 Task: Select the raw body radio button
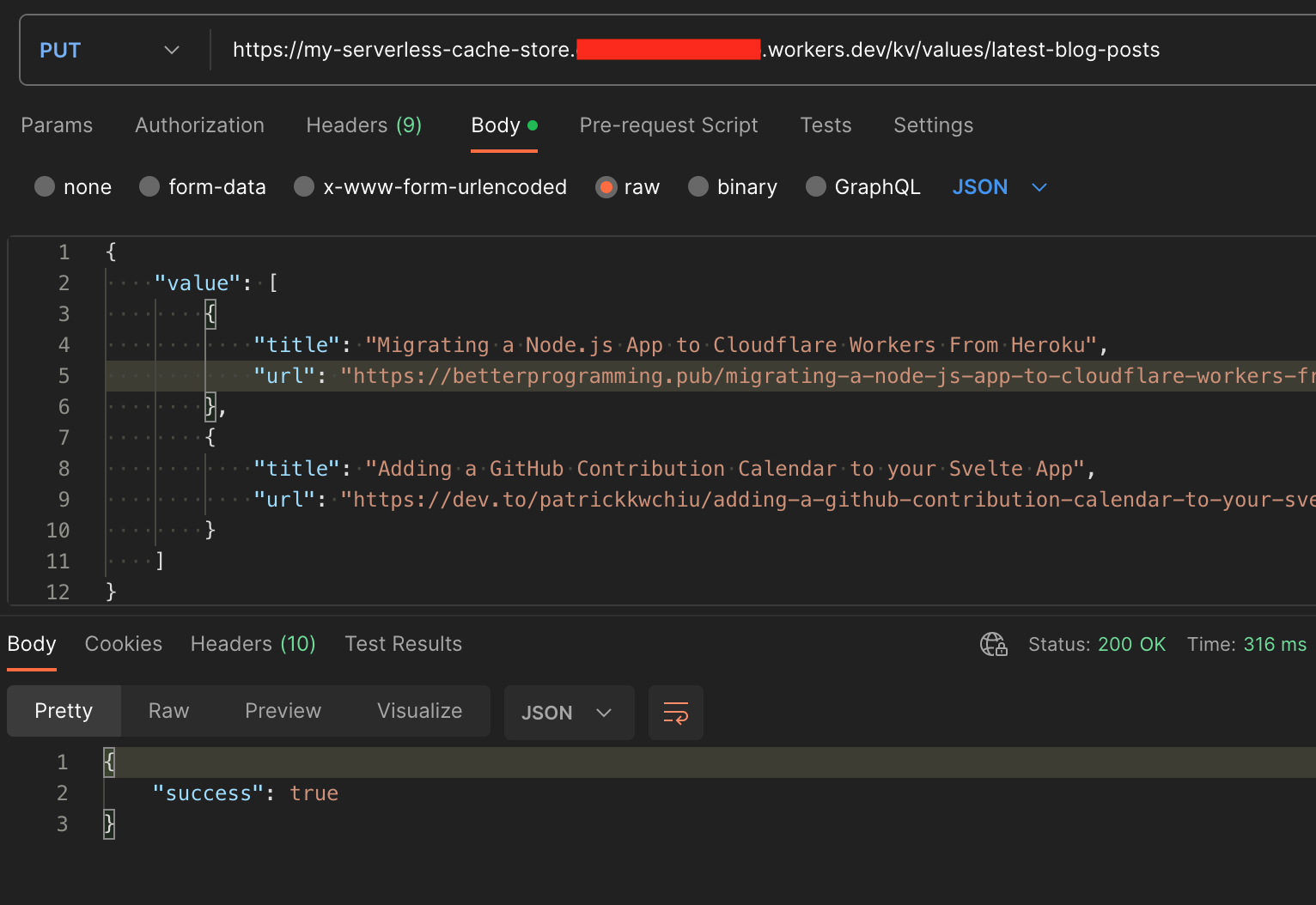point(606,186)
